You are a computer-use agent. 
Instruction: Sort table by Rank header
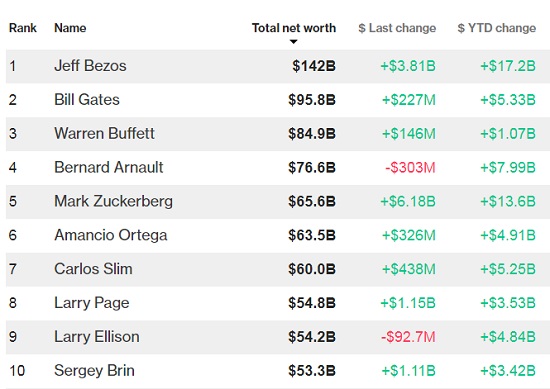click(x=23, y=28)
